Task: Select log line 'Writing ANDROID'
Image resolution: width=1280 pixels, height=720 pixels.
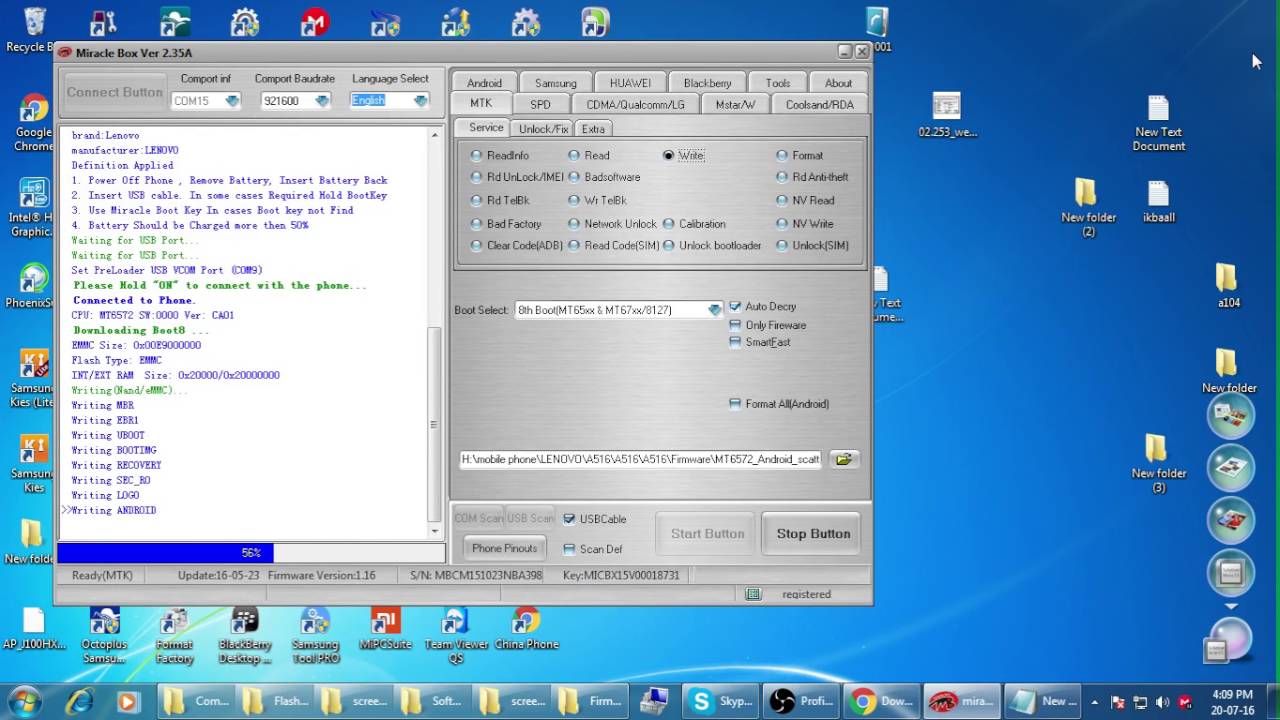Action: click(113, 510)
